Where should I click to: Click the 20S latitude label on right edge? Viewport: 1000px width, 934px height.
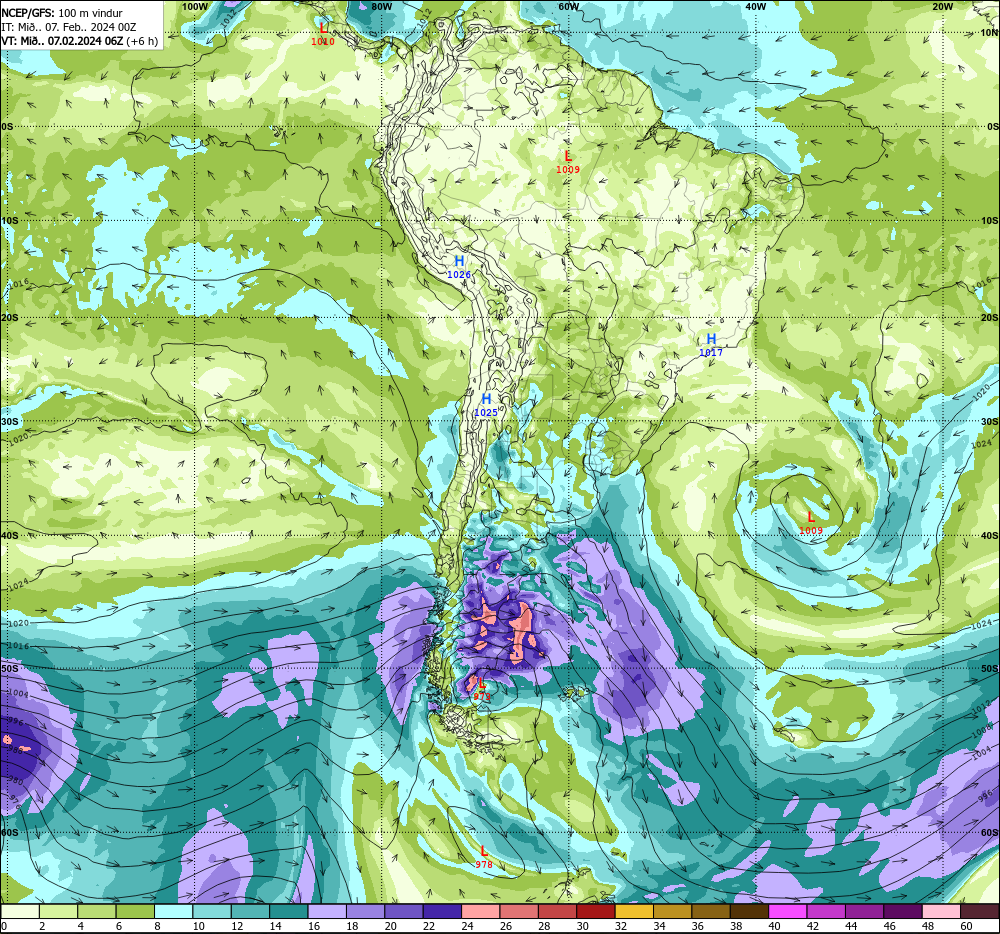pyautogui.click(x=989, y=317)
